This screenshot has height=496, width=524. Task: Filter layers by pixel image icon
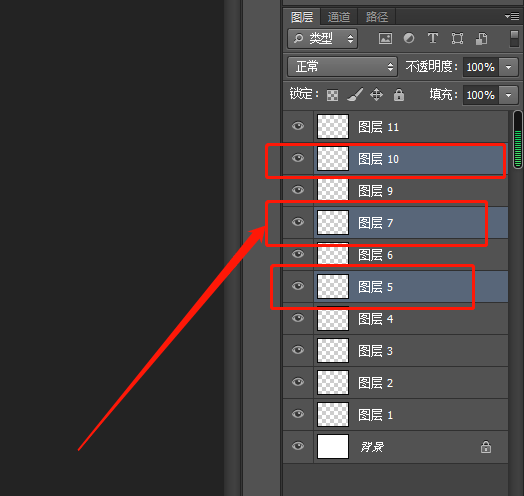pyautogui.click(x=385, y=38)
